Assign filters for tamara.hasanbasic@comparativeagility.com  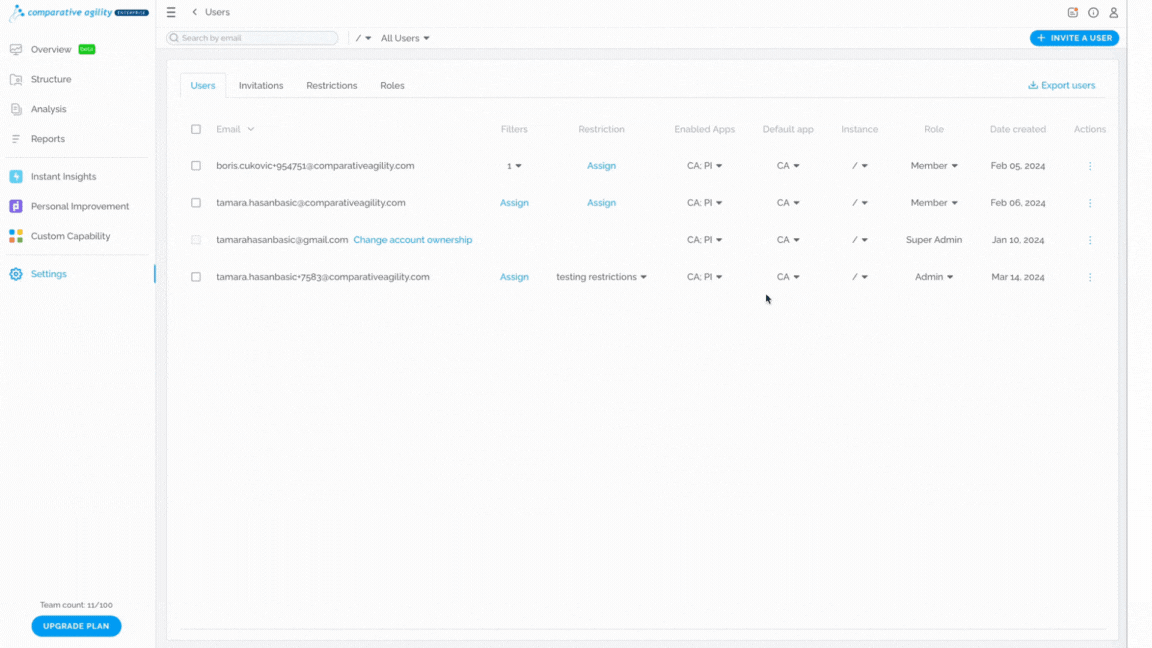514,203
